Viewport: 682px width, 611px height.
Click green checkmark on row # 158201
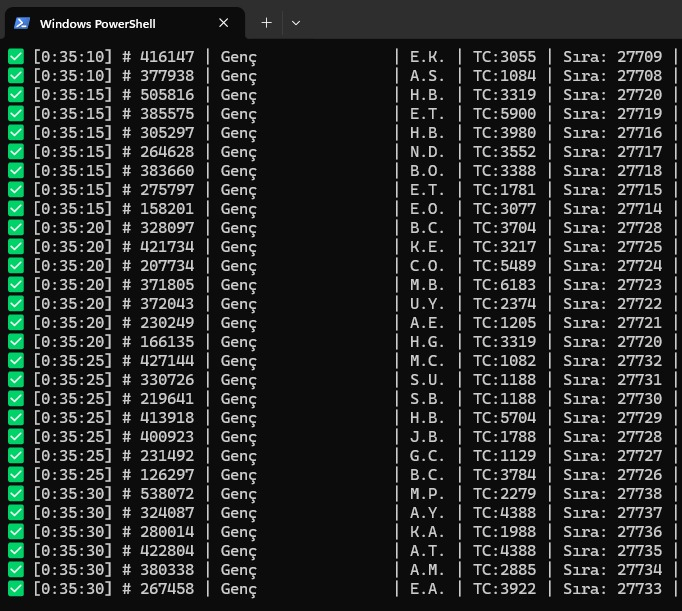(x=16, y=209)
